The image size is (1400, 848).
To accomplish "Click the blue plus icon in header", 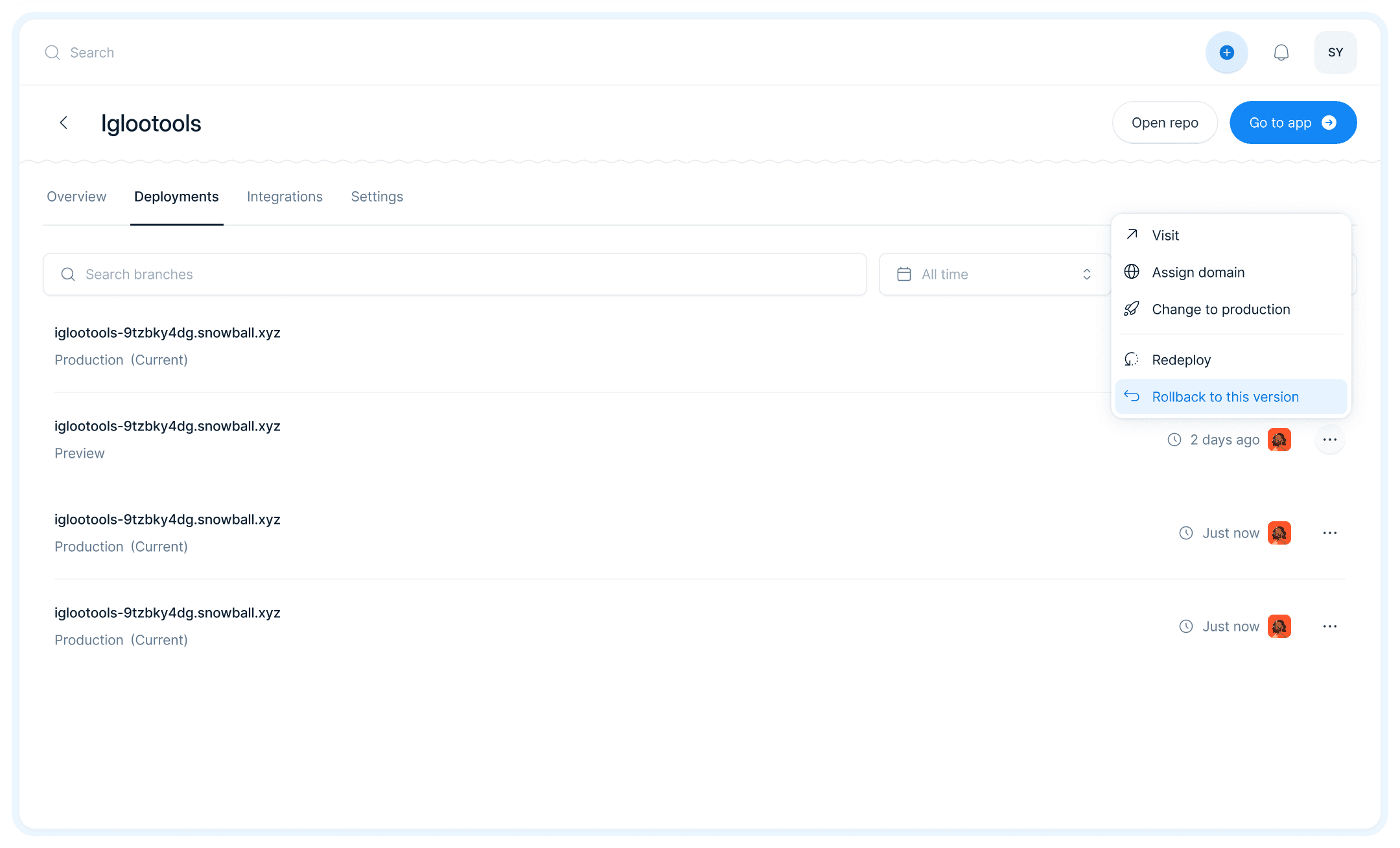I will click(1226, 53).
